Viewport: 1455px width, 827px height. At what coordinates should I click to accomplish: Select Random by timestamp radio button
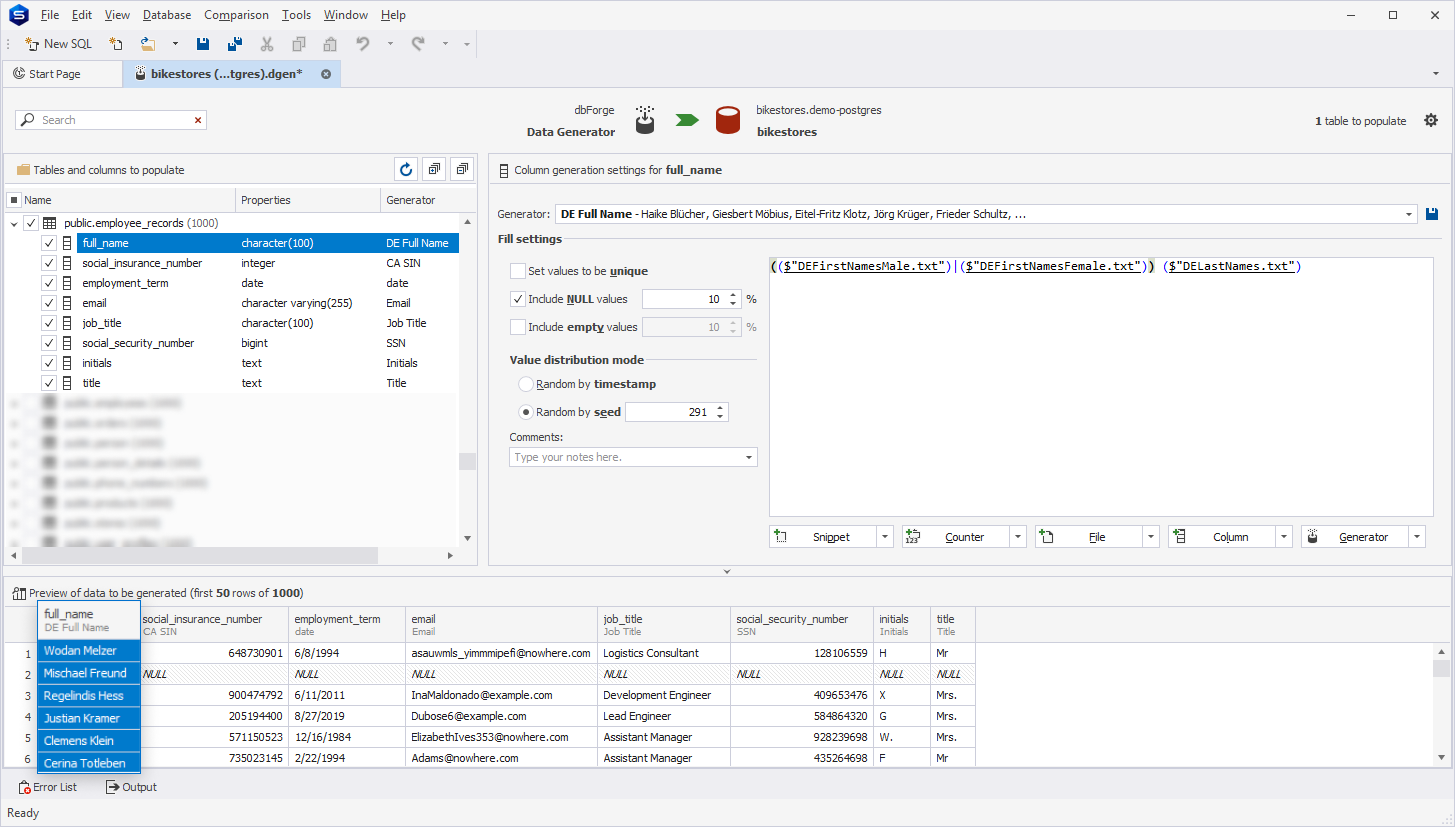point(526,384)
